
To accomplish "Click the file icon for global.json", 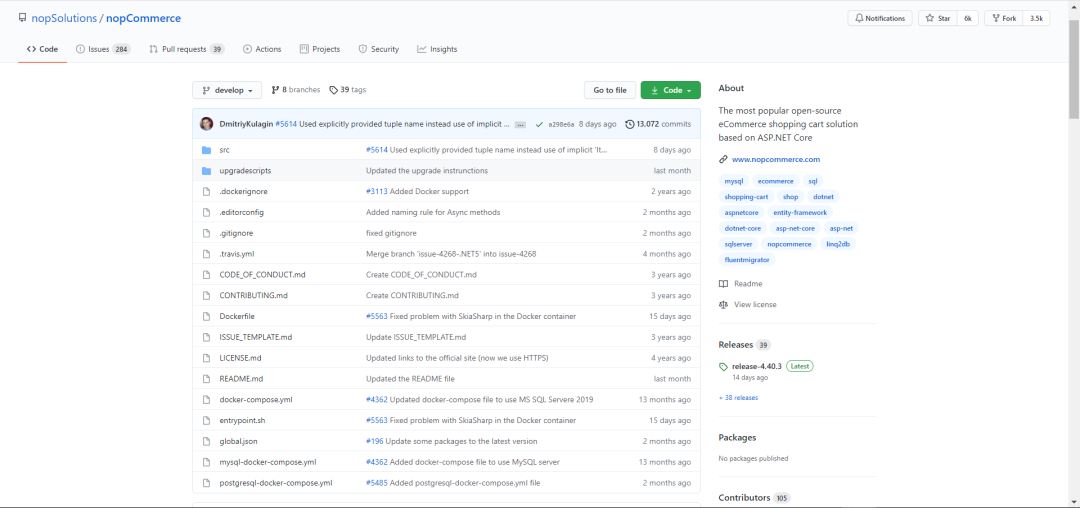I will [206, 441].
